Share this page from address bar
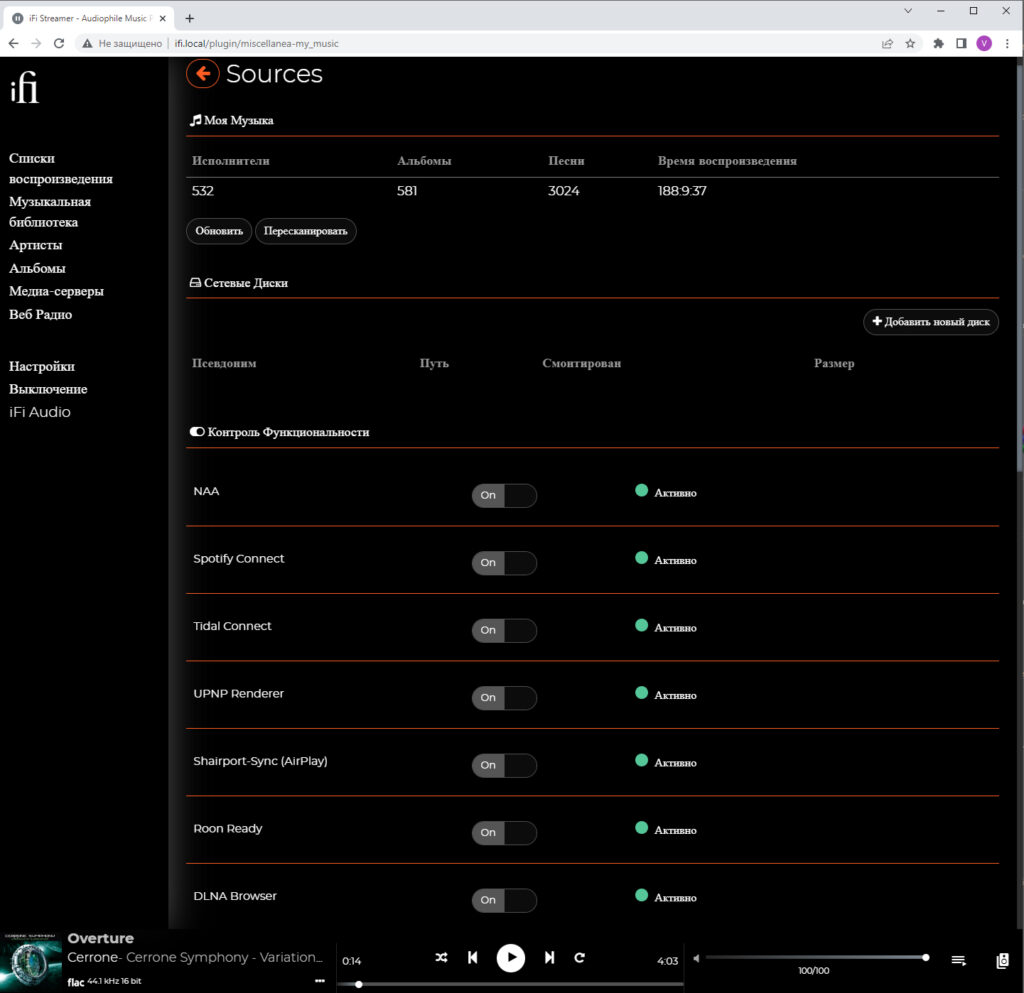The image size is (1024, 993). pos(887,44)
